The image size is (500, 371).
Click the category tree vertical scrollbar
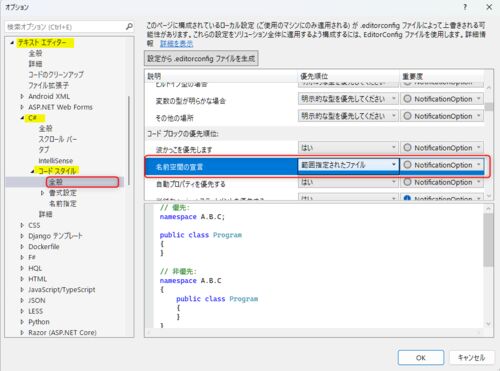coord(129,140)
